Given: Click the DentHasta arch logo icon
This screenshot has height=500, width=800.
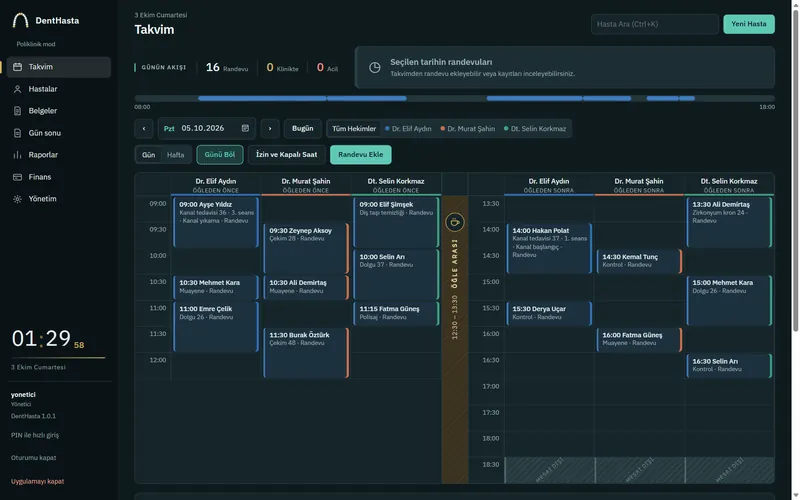Looking at the screenshot, I should point(20,20).
